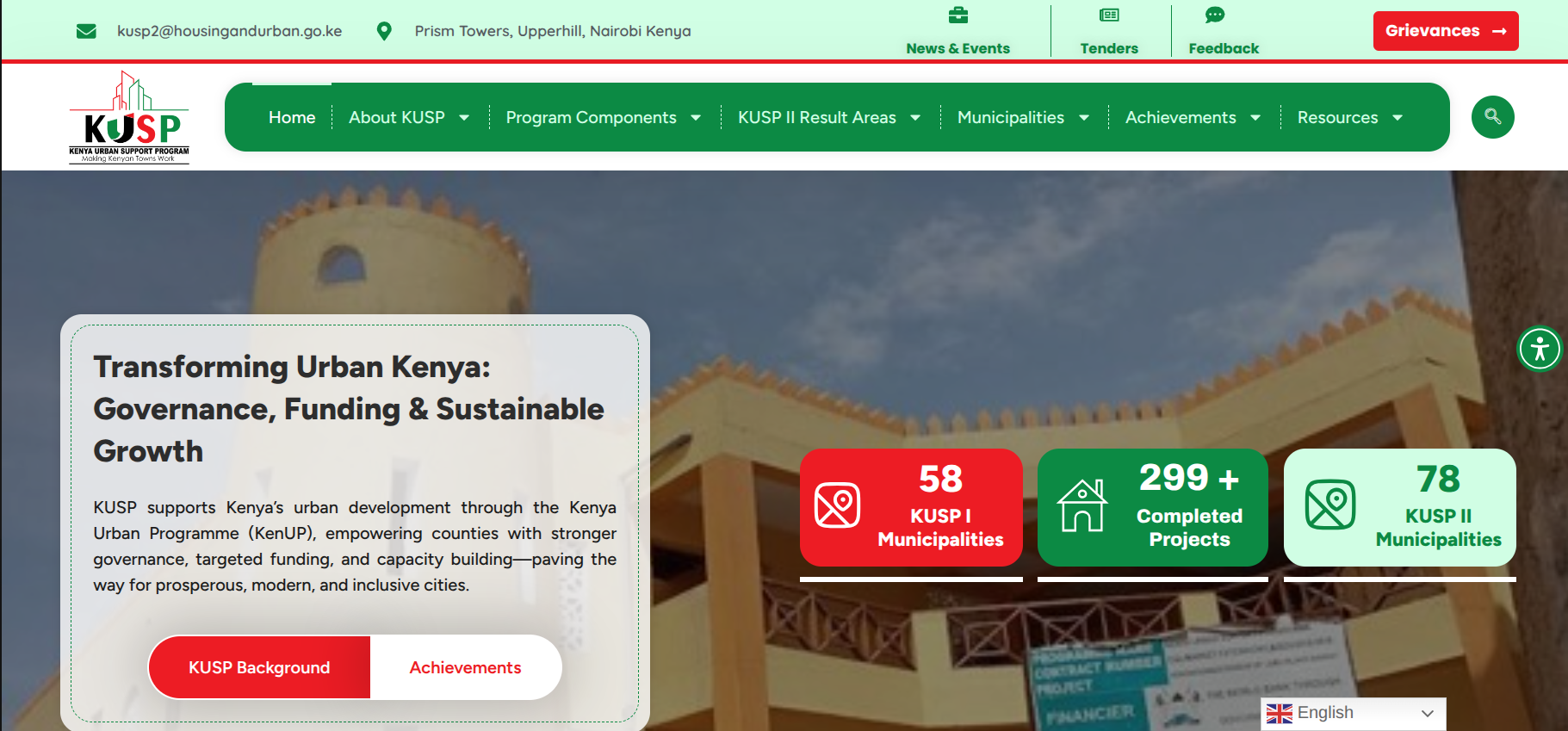Click the newspaper icon above Tenders
This screenshot has height=731, width=1568.
pos(1109,15)
